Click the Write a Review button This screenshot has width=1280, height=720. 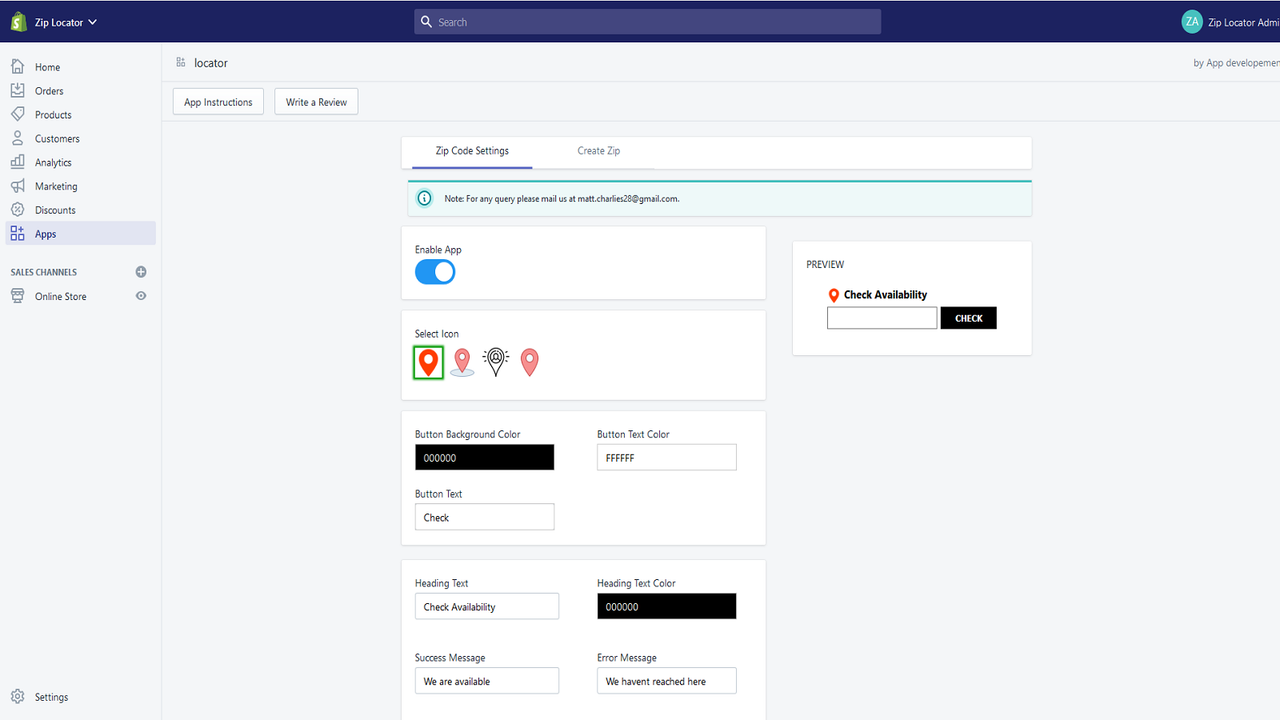click(x=316, y=101)
